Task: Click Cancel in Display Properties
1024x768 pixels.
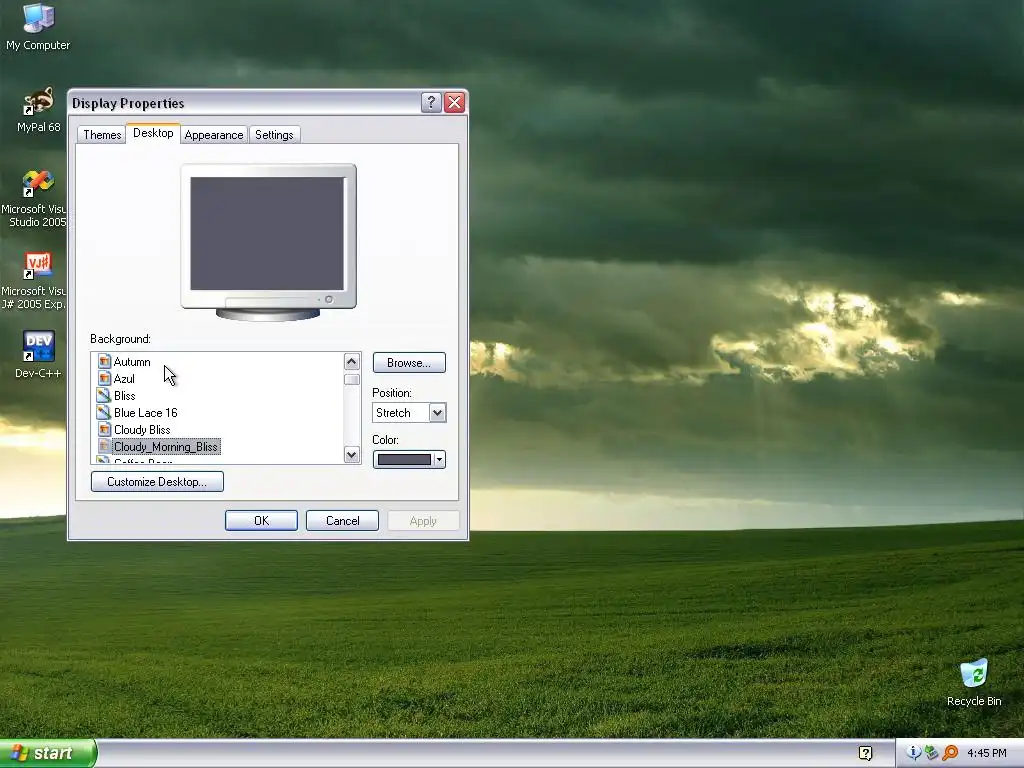Action: click(x=342, y=520)
